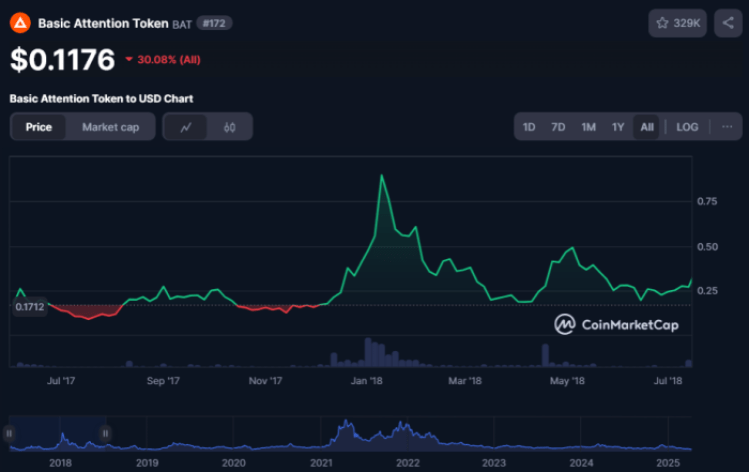Image resolution: width=749 pixels, height=472 pixels.
Task: Select the All time range
Action: pos(647,127)
